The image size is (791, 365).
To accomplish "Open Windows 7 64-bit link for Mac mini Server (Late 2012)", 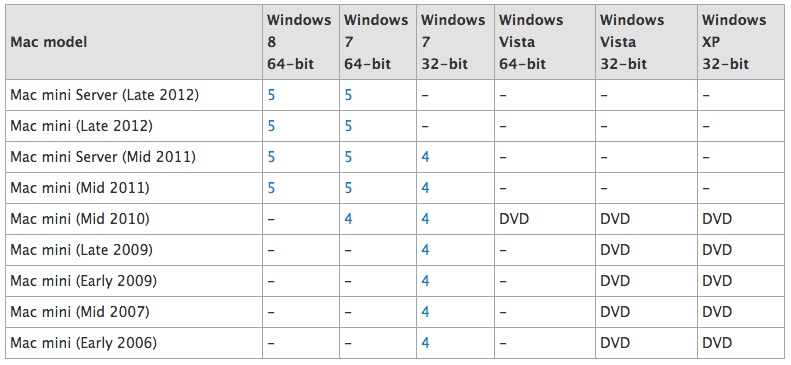I will pyautogui.click(x=348, y=95).
